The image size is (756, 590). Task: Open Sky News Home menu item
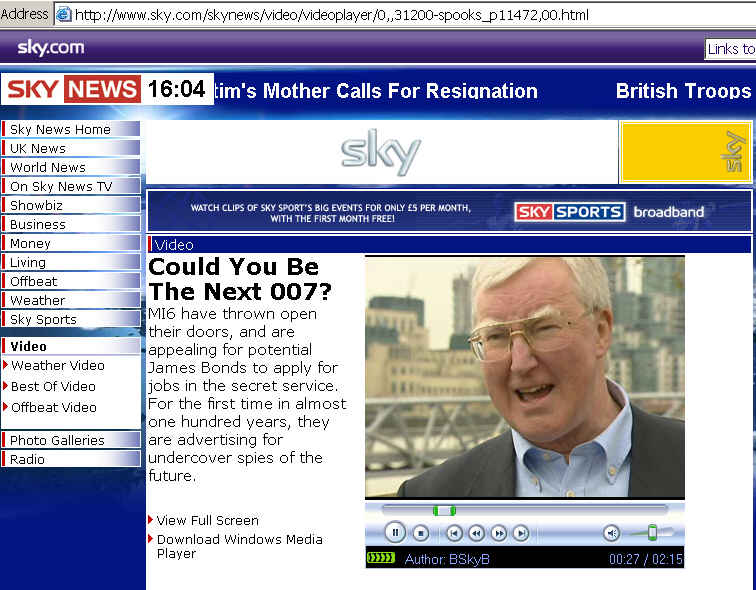[60, 129]
